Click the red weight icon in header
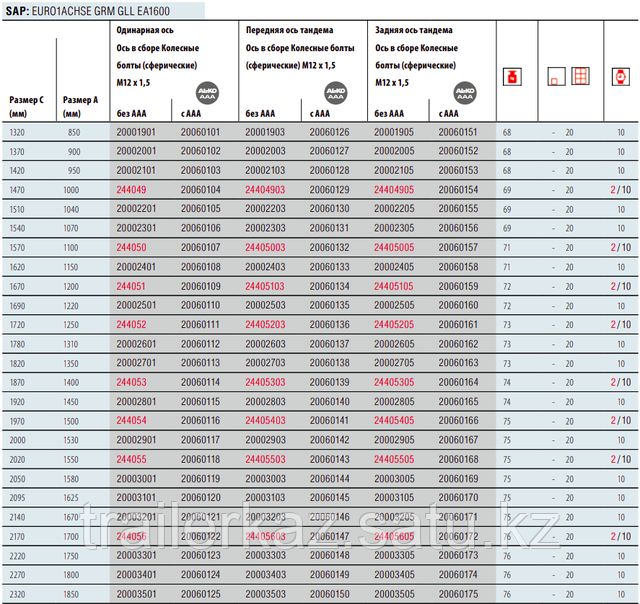 [512, 77]
